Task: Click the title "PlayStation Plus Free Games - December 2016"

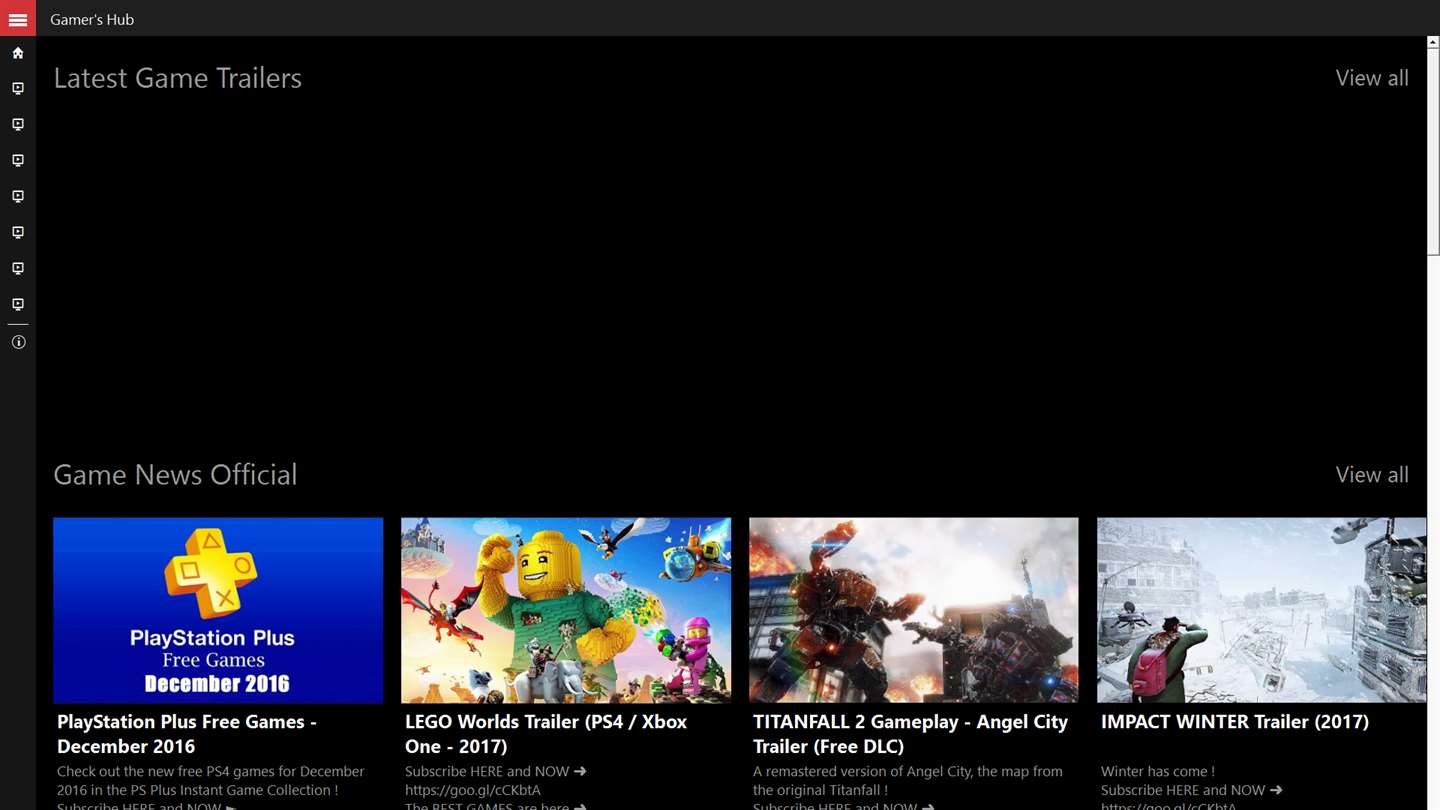Action: 187,734
